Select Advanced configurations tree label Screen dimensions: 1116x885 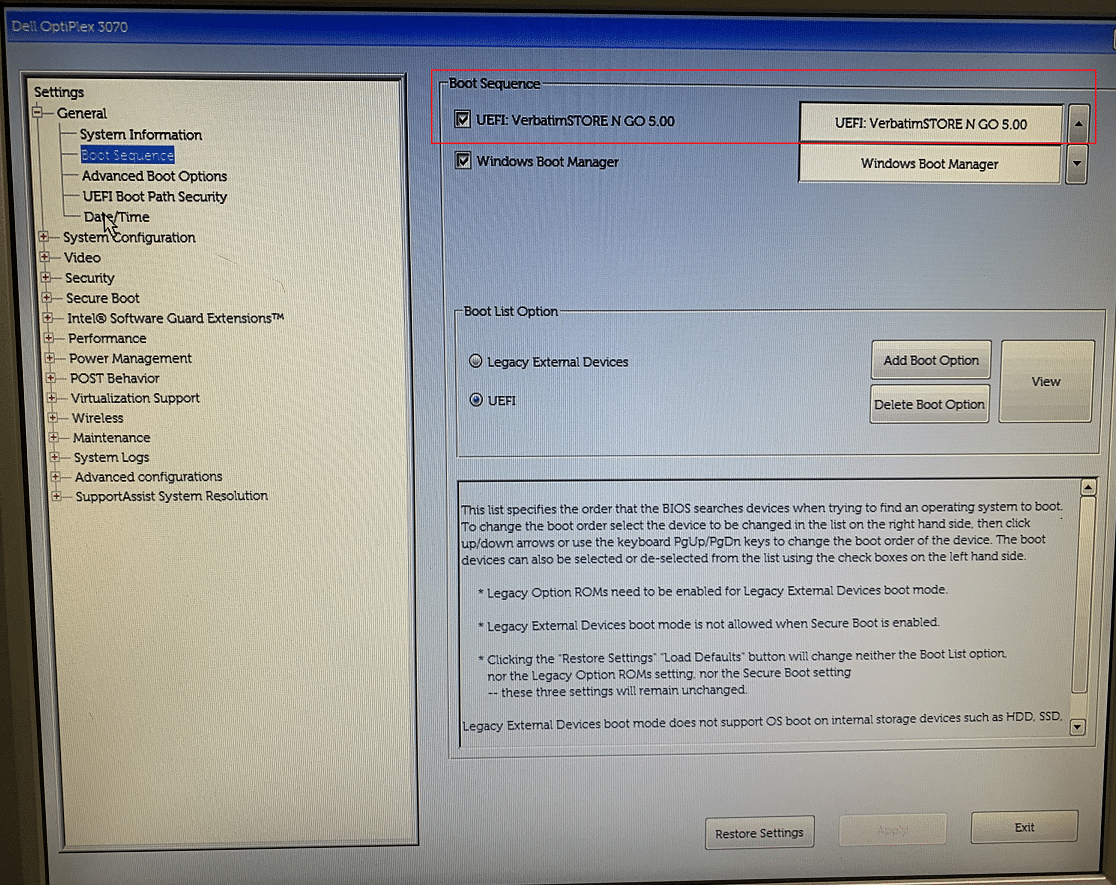pos(149,476)
